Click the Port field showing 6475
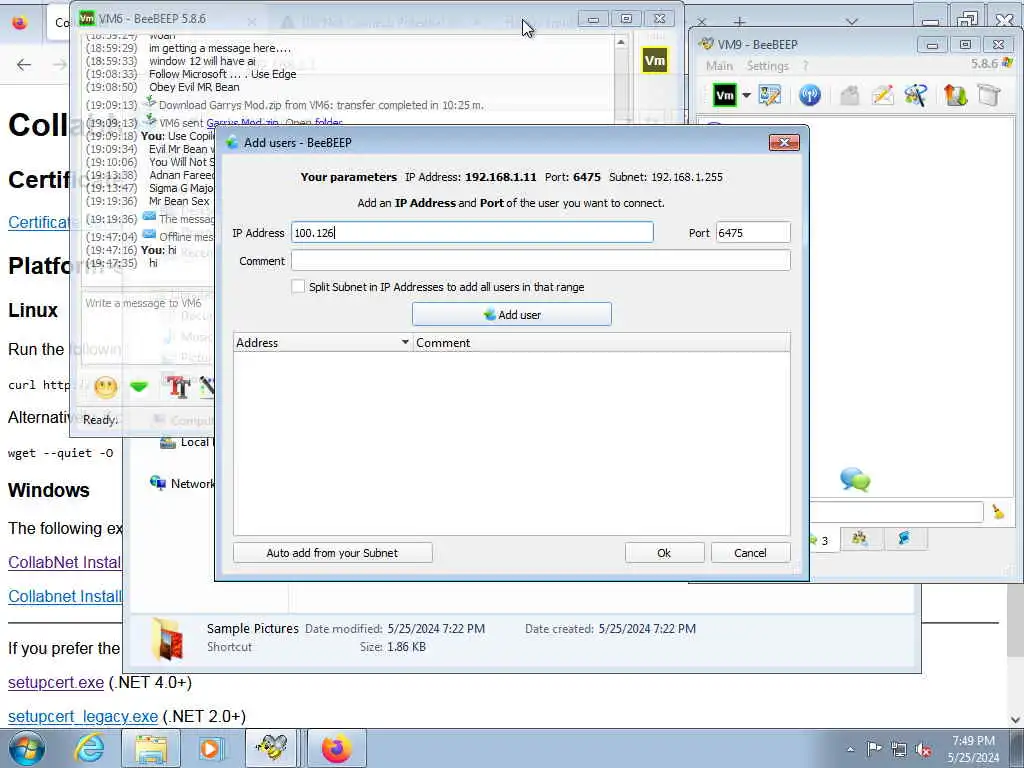 (752, 232)
